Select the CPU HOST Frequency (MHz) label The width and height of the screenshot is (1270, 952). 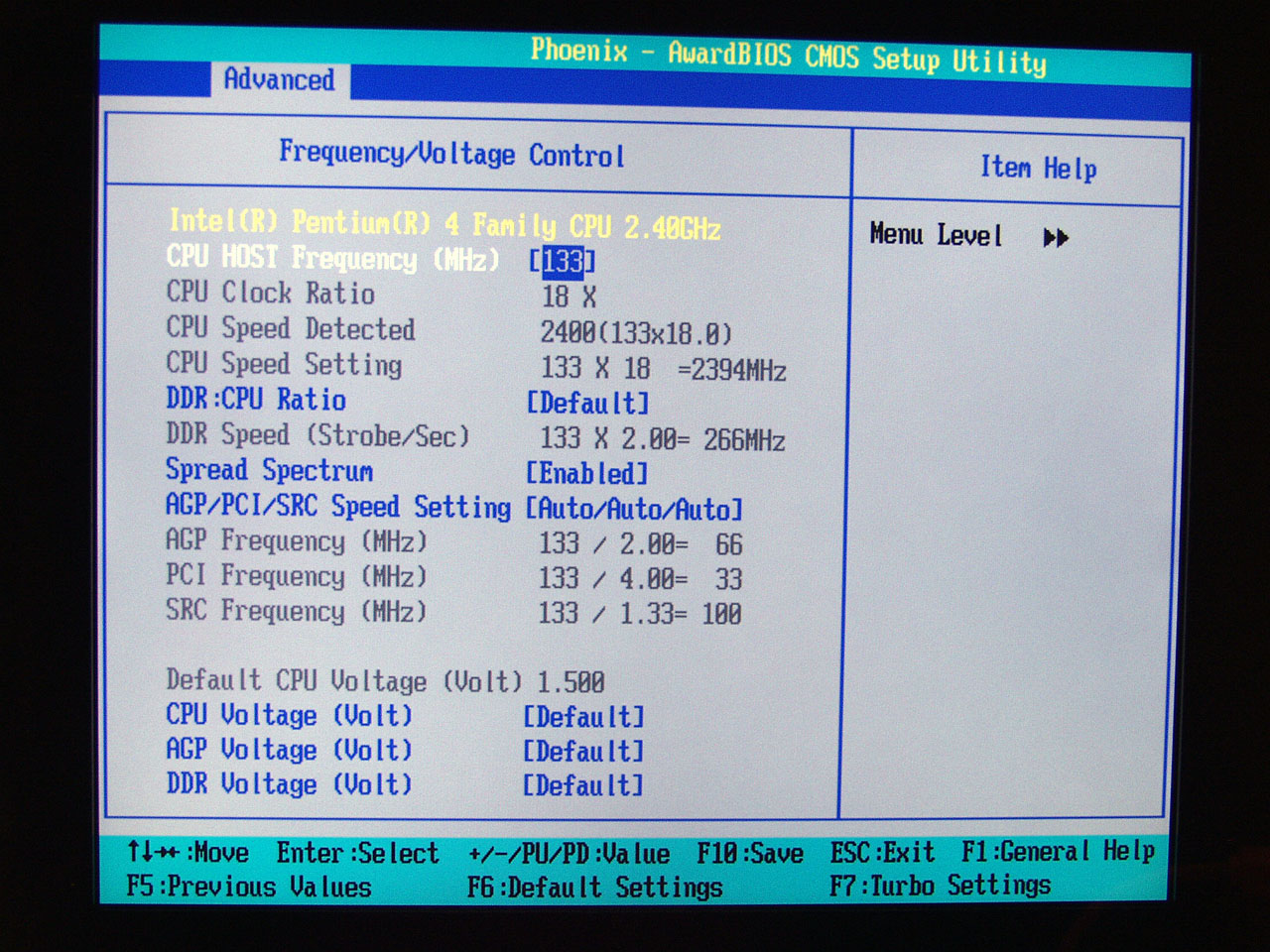332,258
